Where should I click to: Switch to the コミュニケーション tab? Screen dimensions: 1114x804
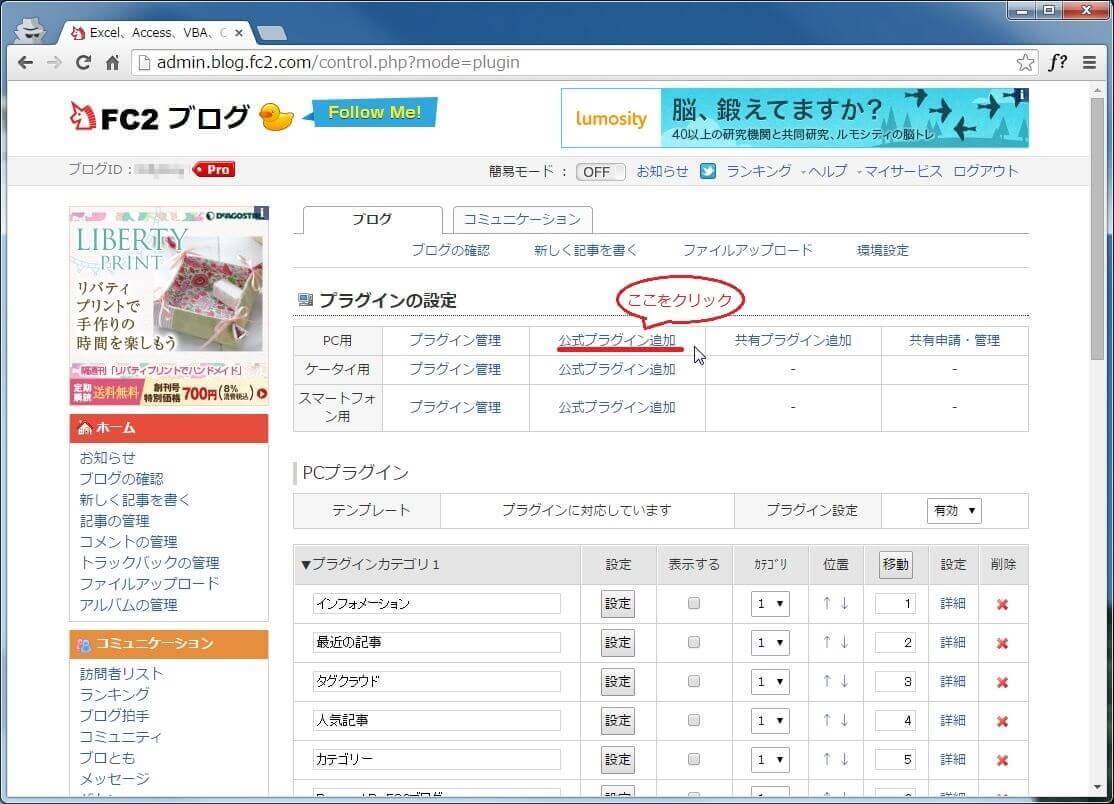pos(522,219)
